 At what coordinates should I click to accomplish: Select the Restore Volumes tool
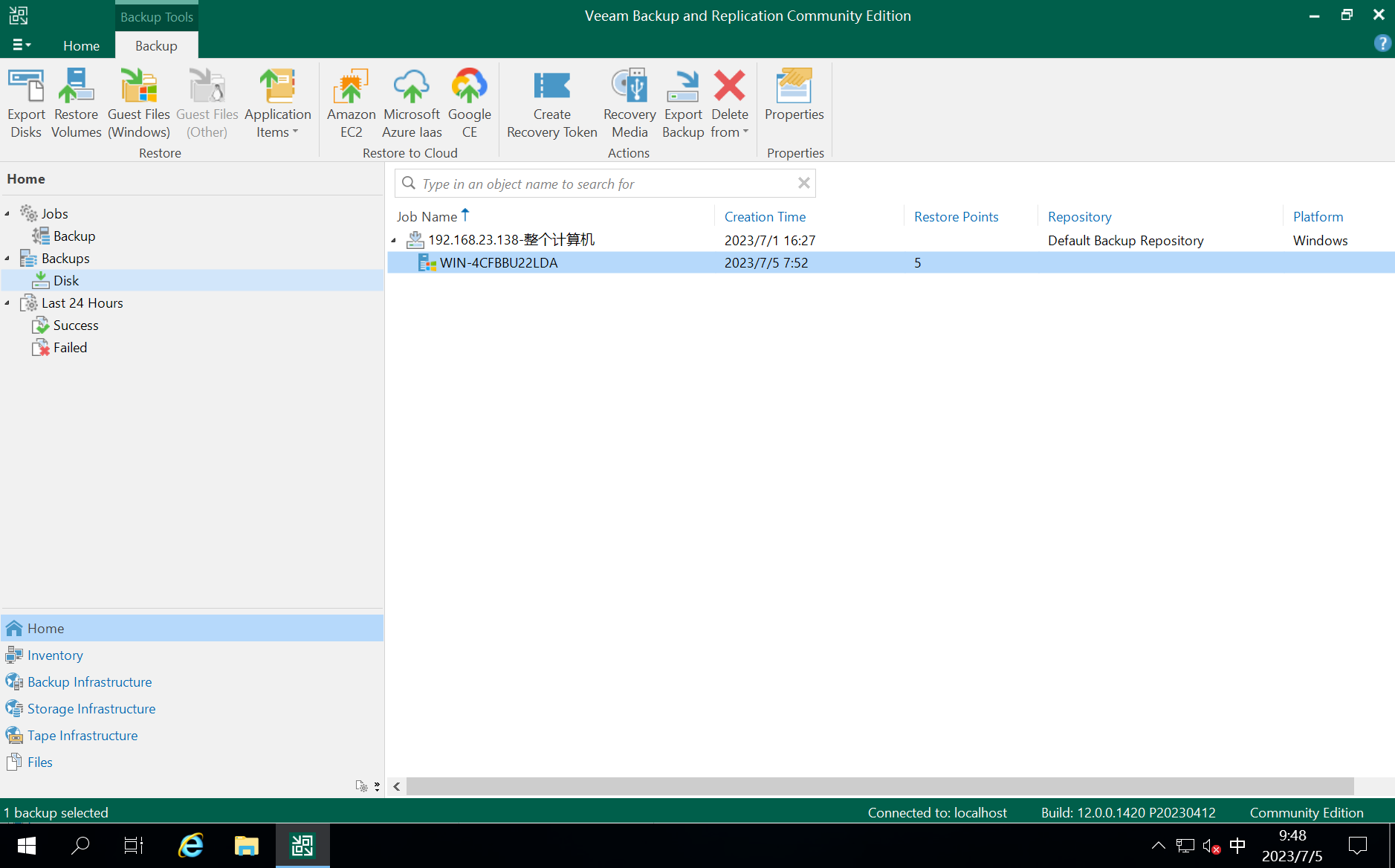(77, 103)
